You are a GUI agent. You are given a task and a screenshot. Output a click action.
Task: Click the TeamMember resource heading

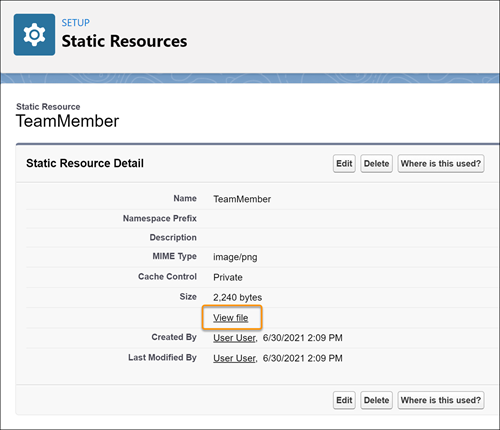coord(67,121)
